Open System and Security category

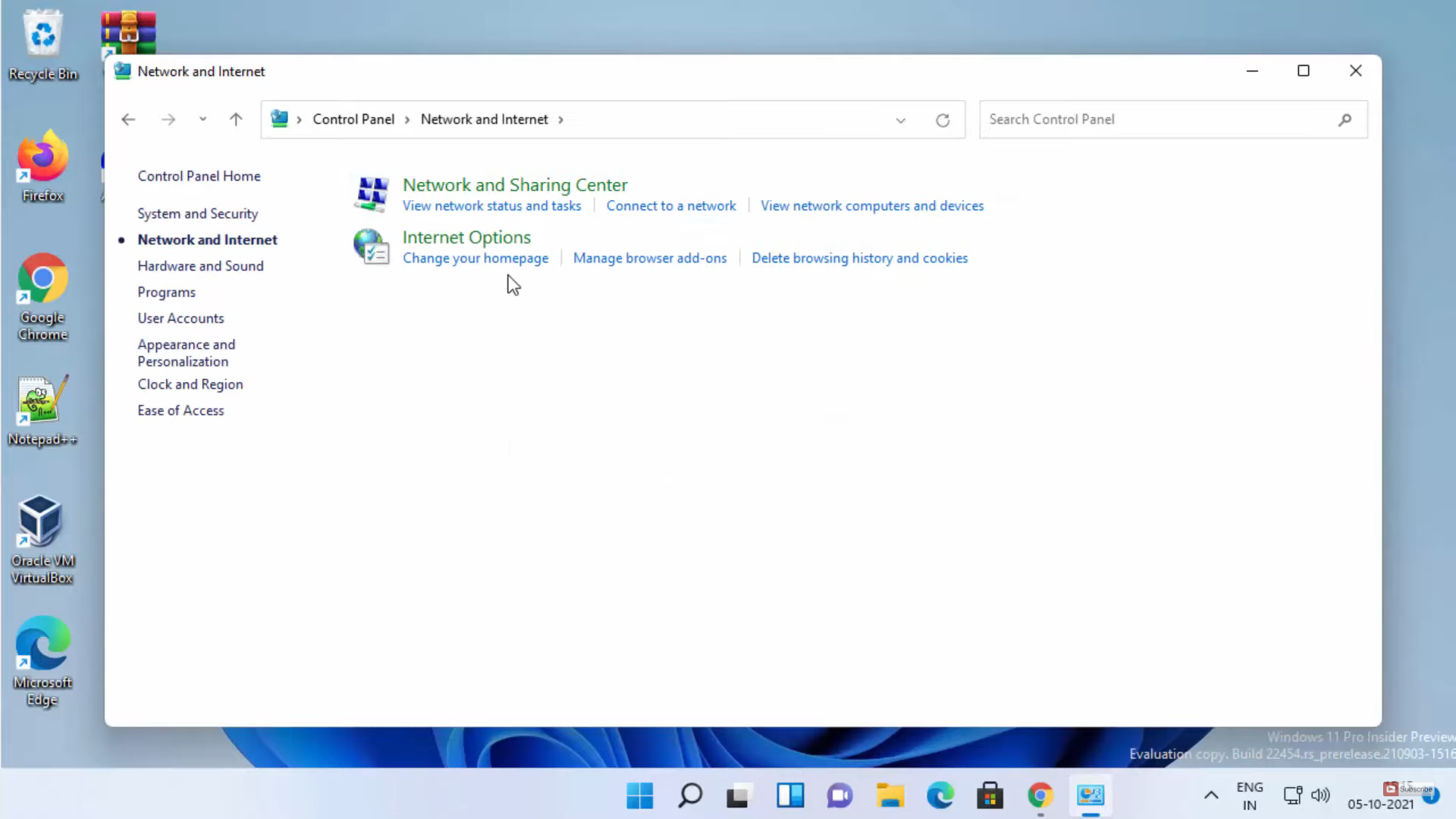tap(197, 214)
